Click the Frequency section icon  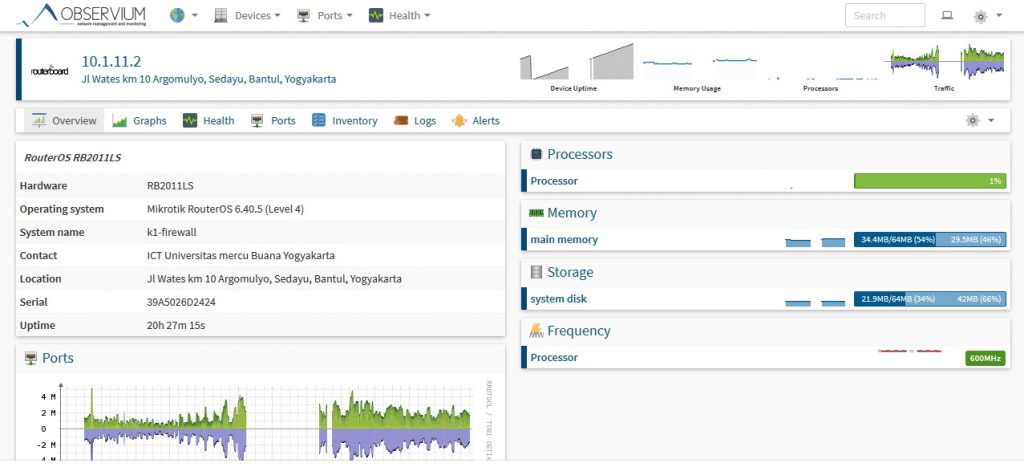click(x=536, y=331)
